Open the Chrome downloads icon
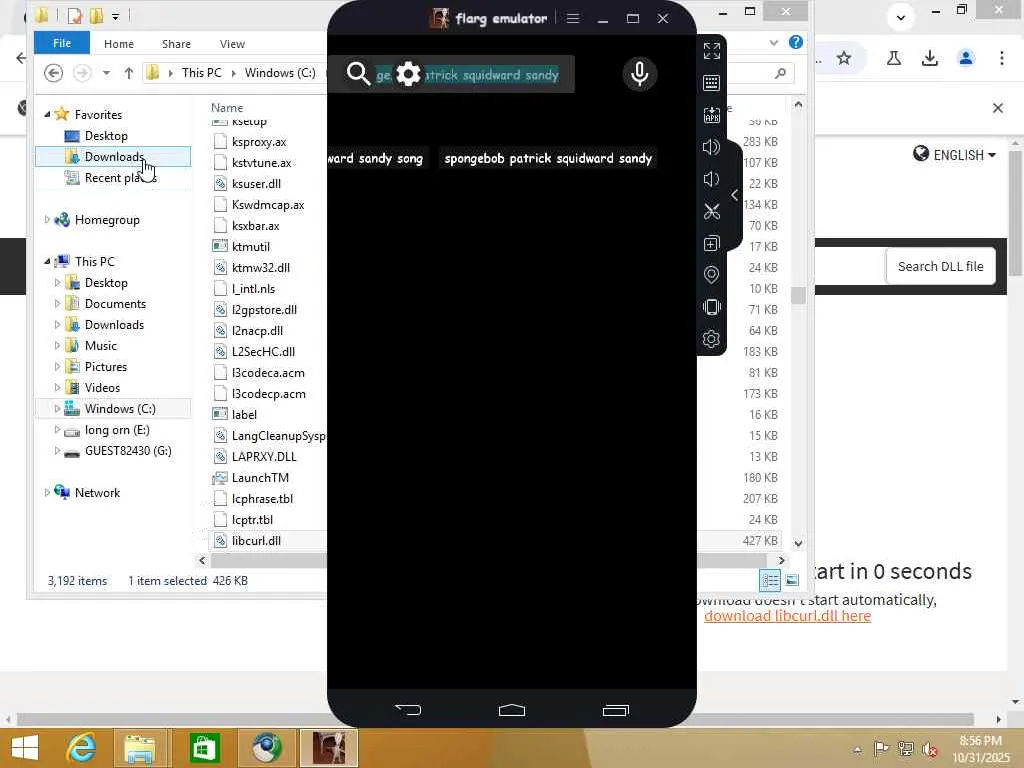 [929, 58]
